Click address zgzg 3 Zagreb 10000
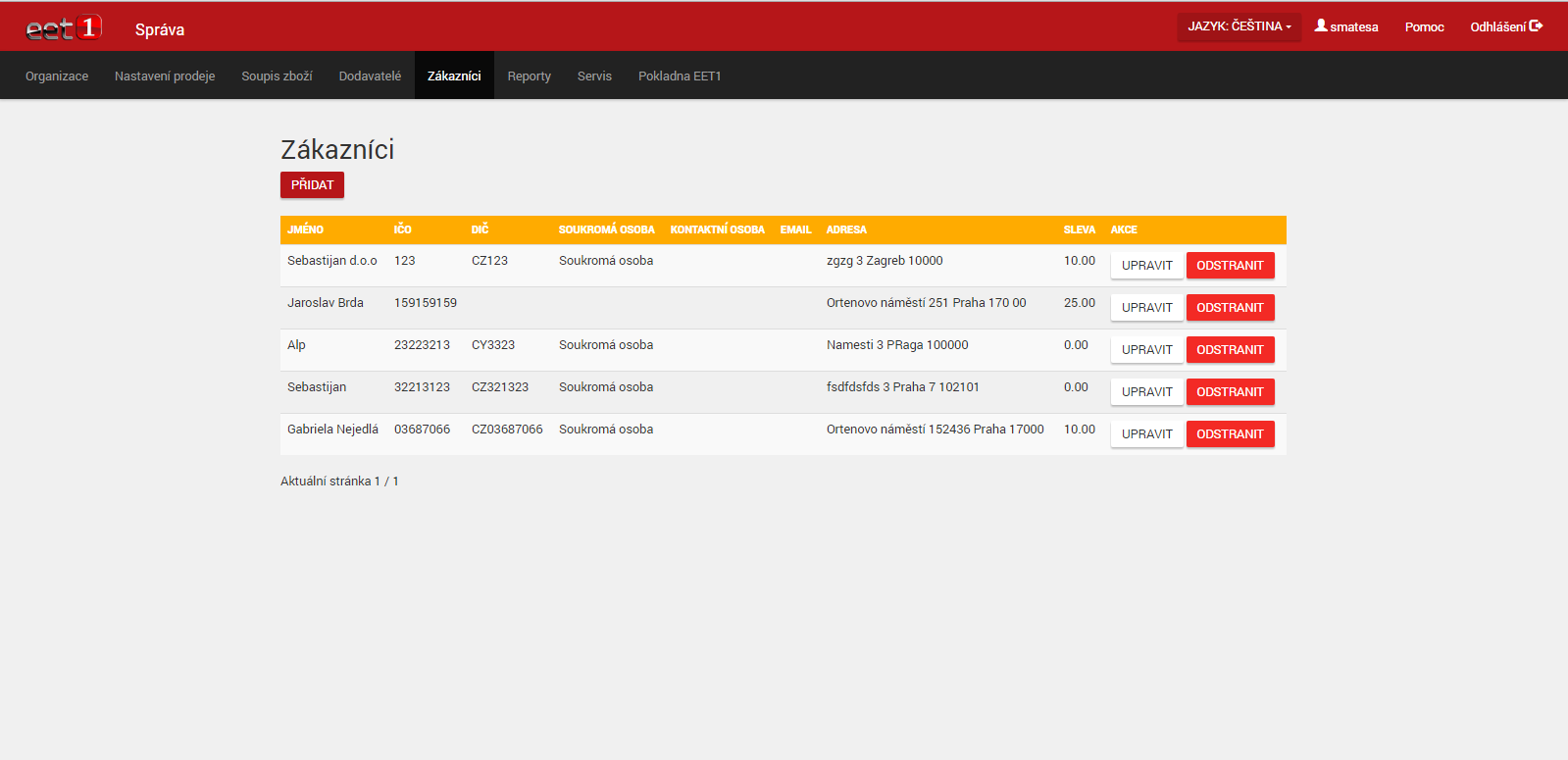This screenshot has height=760, width=1568. coord(885,261)
